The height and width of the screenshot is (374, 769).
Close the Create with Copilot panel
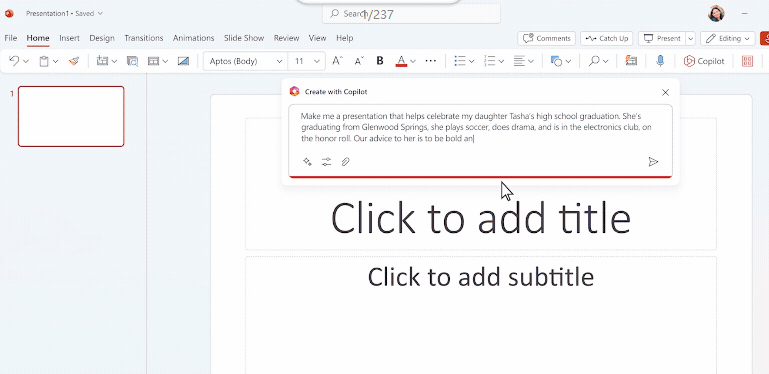point(666,92)
